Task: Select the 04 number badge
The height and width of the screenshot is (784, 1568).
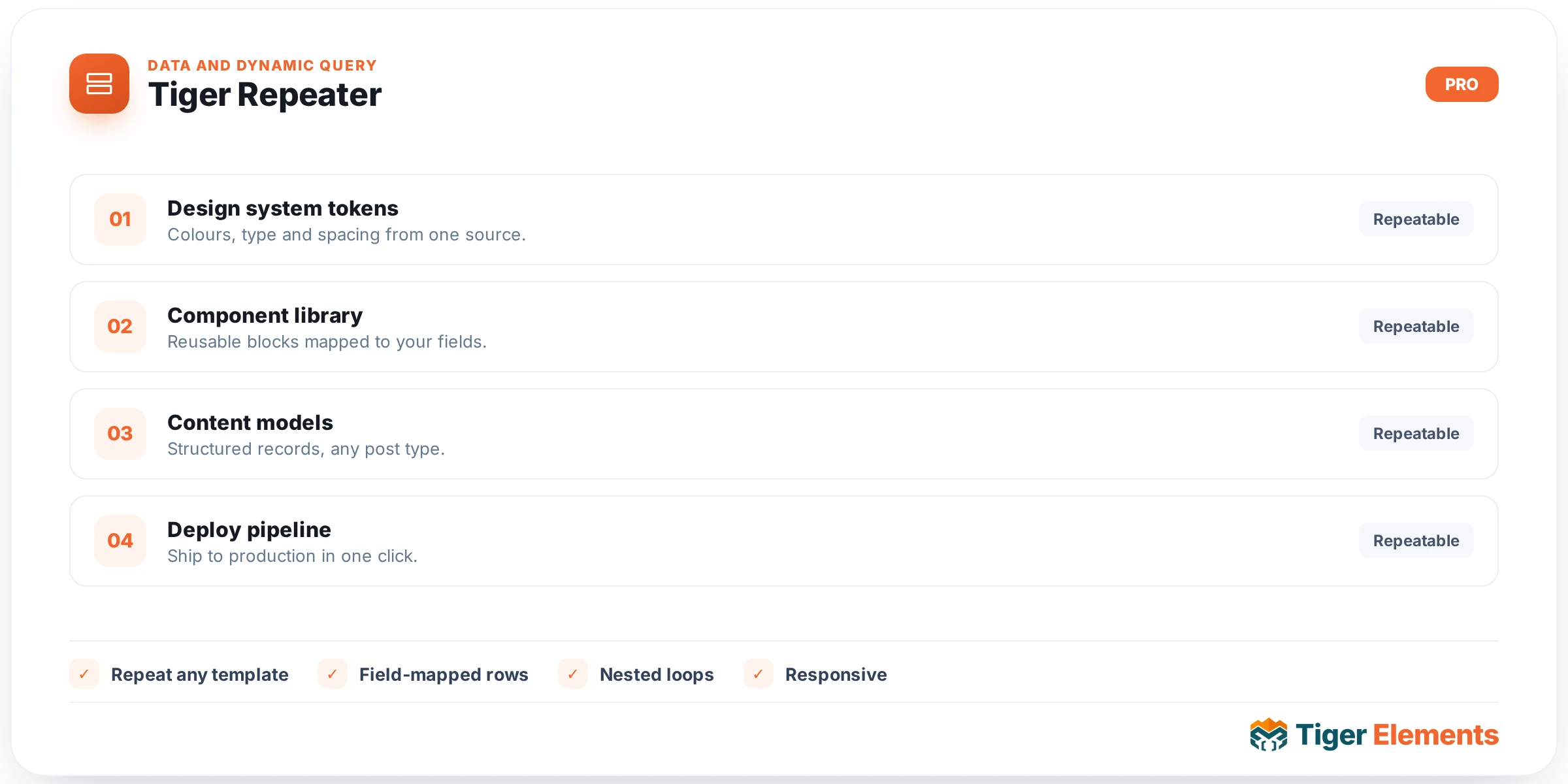Action: [120, 541]
